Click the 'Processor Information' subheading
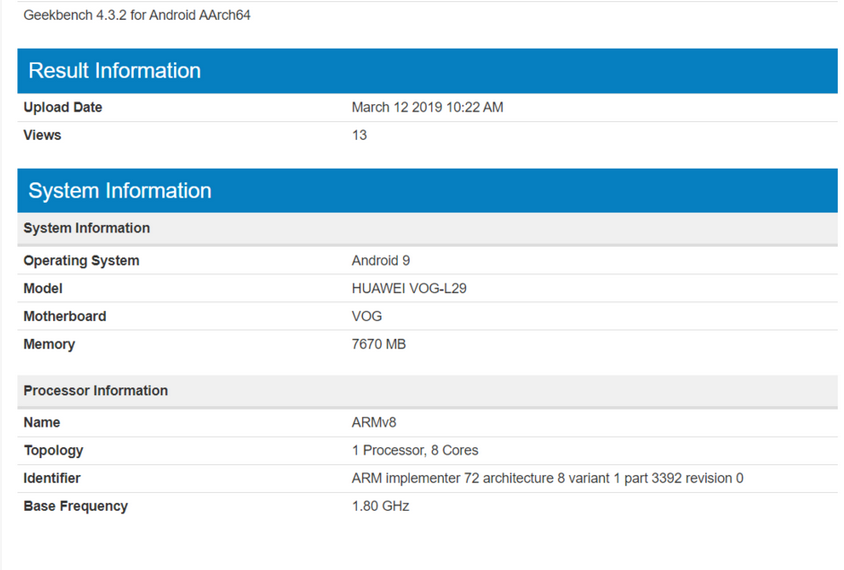This screenshot has width=844, height=570. pos(427,391)
